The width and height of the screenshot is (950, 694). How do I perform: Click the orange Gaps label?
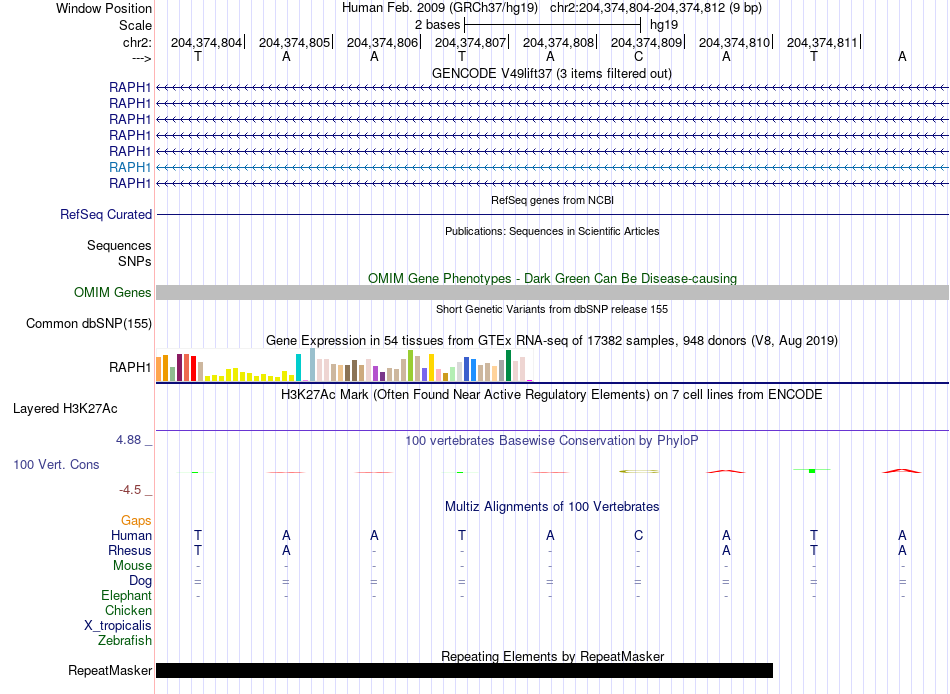click(x=136, y=521)
